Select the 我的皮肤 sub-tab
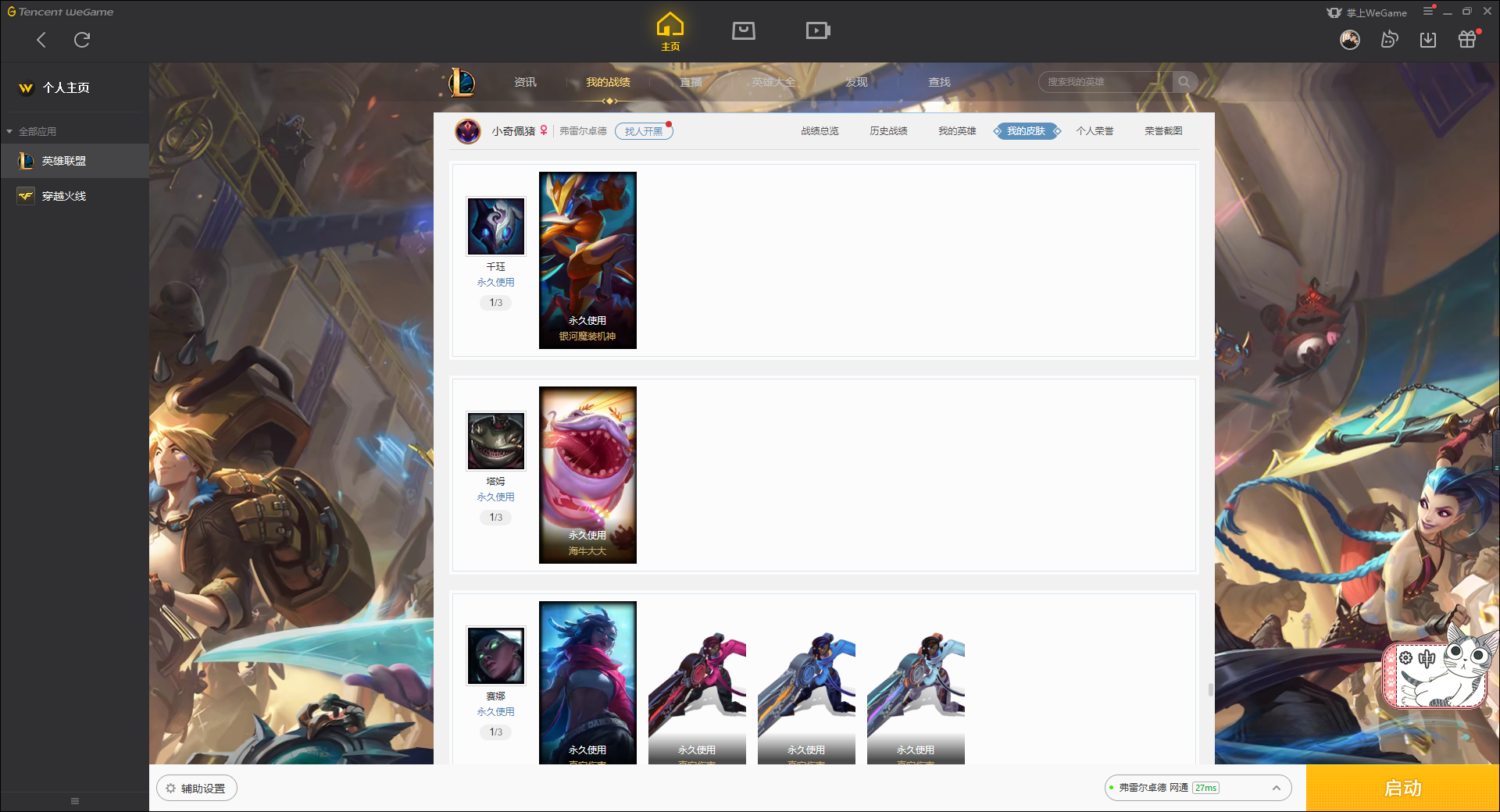This screenshot has width=1500, height=812. [x=1026, y=131]
